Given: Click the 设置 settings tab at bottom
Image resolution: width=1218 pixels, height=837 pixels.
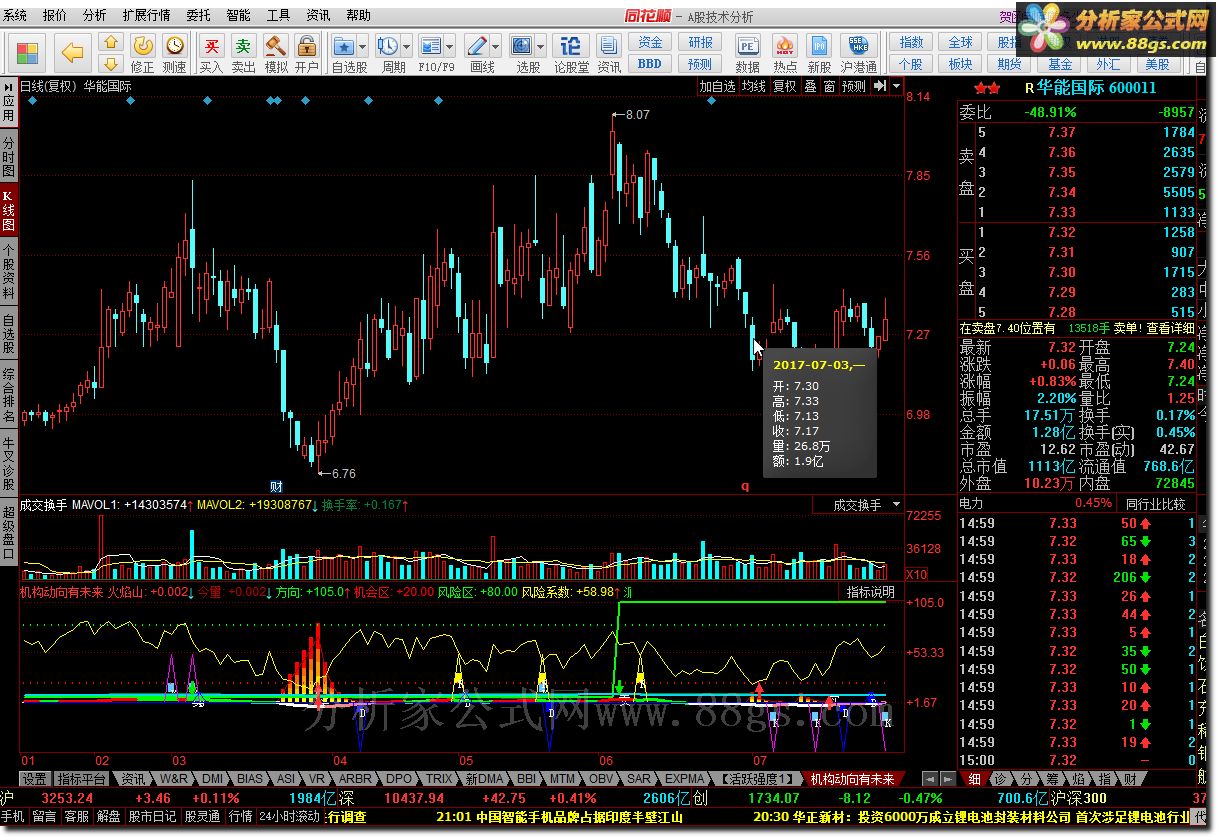Looking at the screenshot, I should click(x=35, y=778).
